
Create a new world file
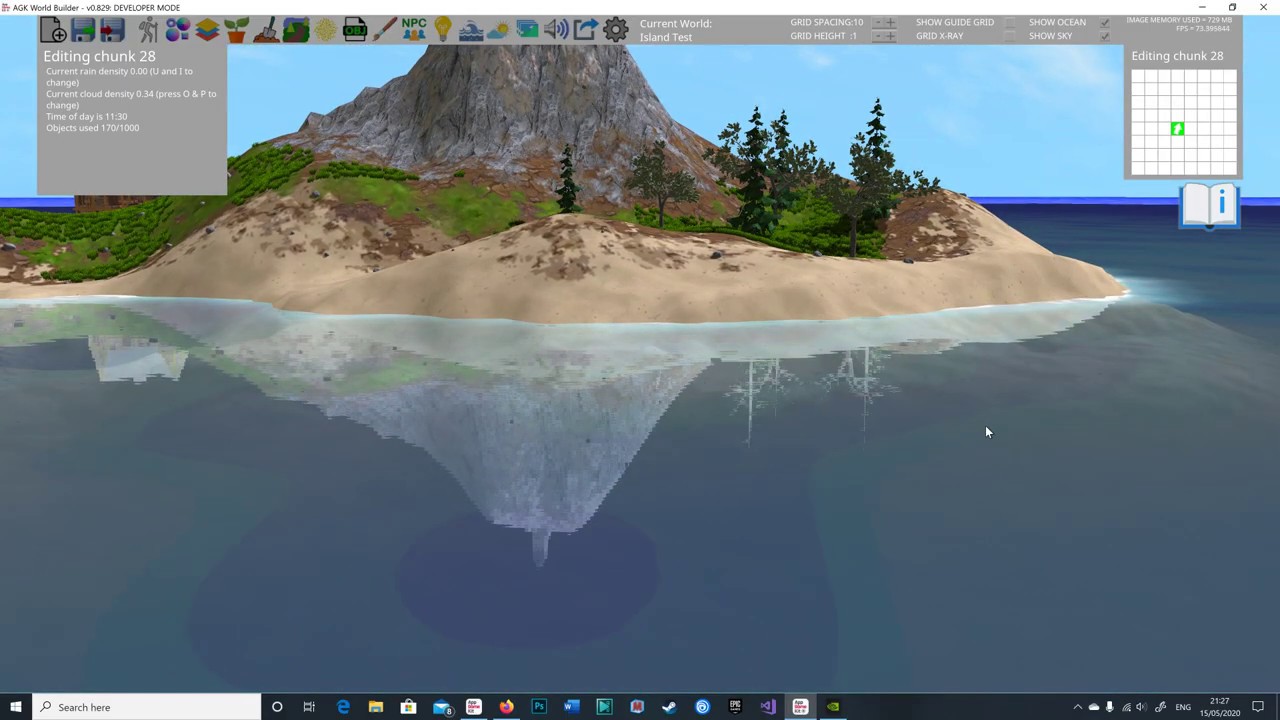pyautogui.click(x=53, y=30)
